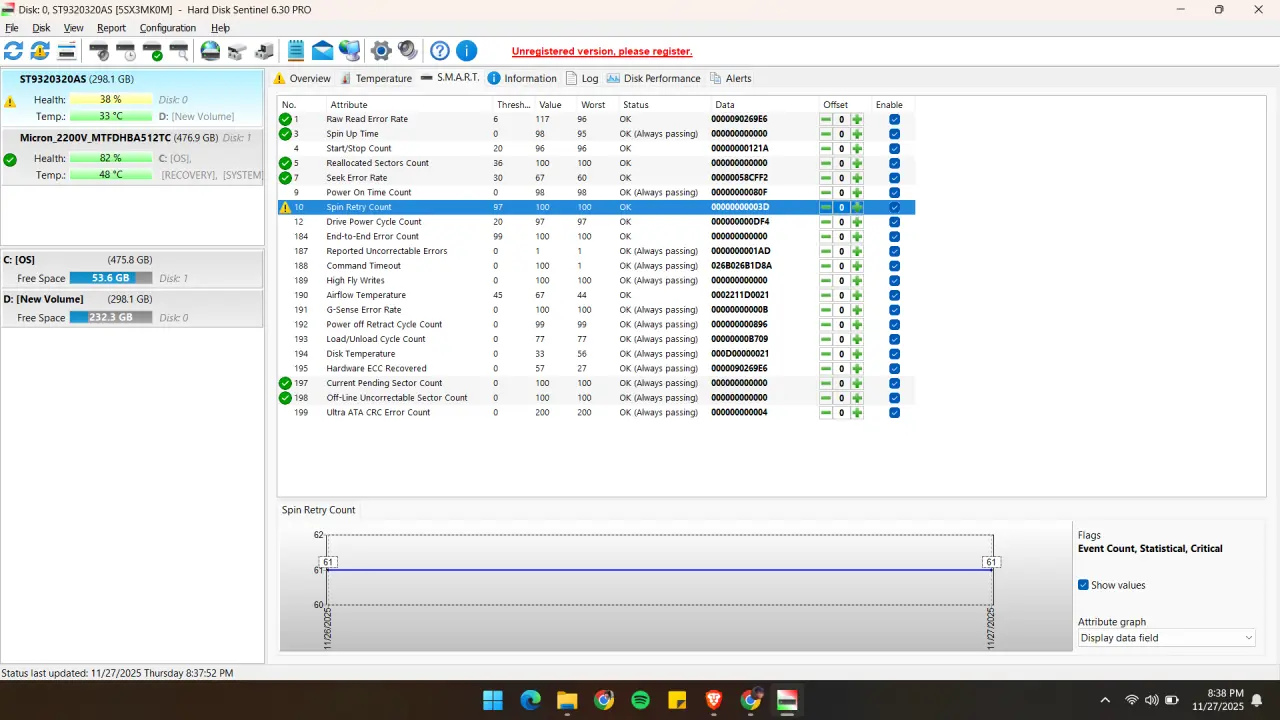Viewport: 1280px width, 720px height.
Task: Uncheck Enable for Command Timeout
Action: (x=894, y=266)
